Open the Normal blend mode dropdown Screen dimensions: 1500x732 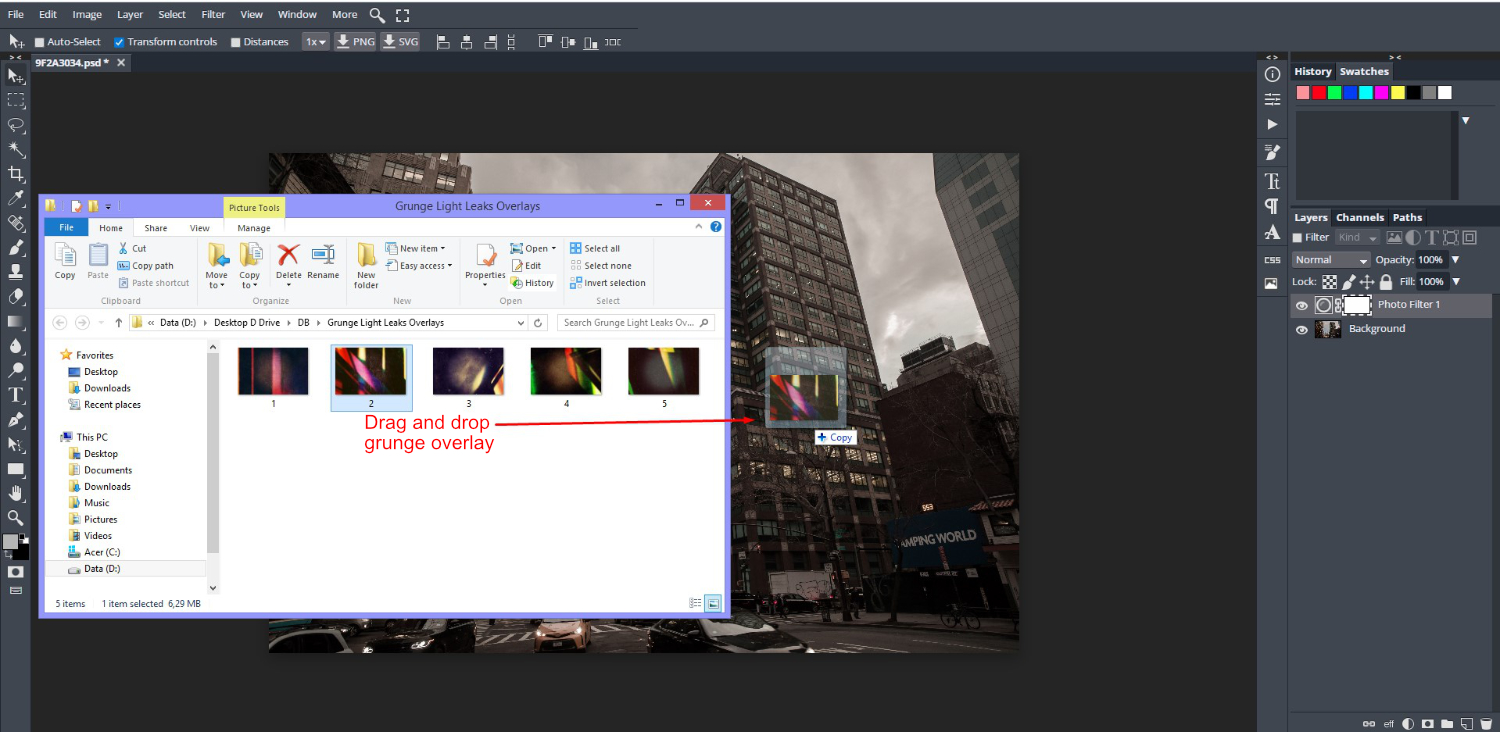coord(1330,260)
